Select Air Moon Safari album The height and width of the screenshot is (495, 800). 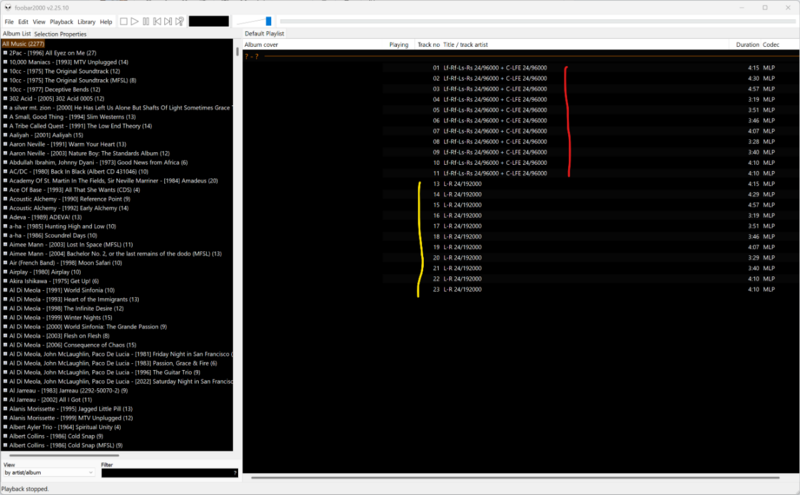click(x=65, y=263)
